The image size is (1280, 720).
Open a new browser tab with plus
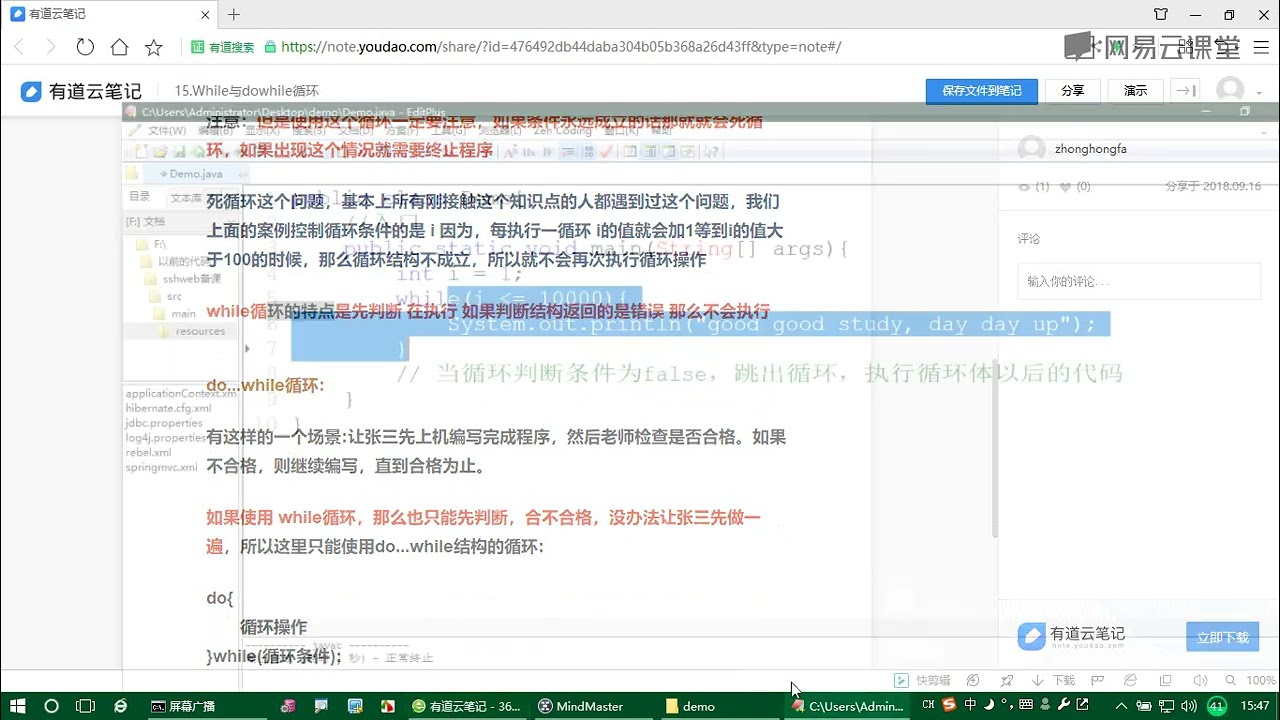234,15
